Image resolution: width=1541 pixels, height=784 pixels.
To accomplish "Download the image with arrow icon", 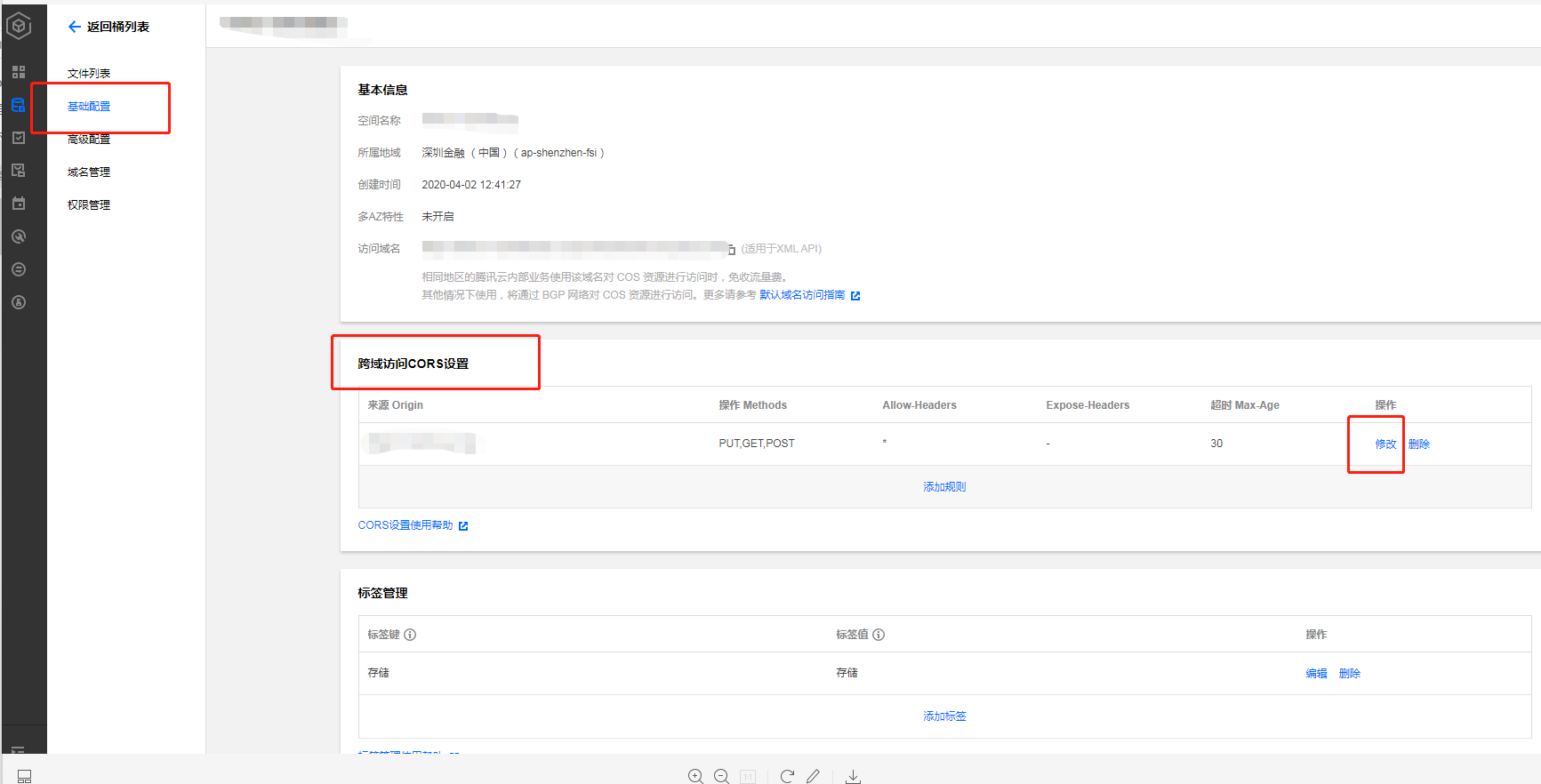I will tap(853, 776).
